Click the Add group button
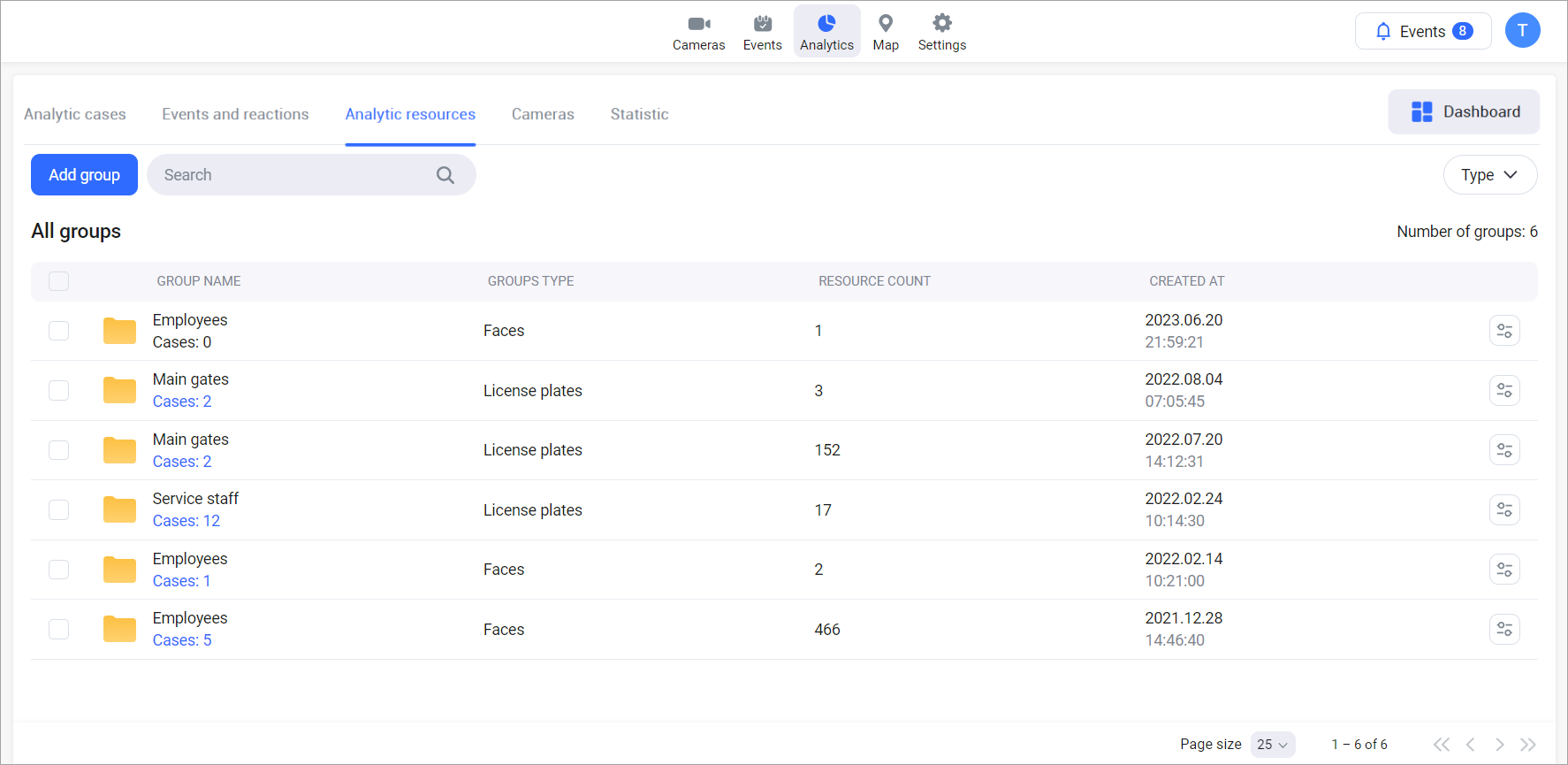 [x=84, y=175]
